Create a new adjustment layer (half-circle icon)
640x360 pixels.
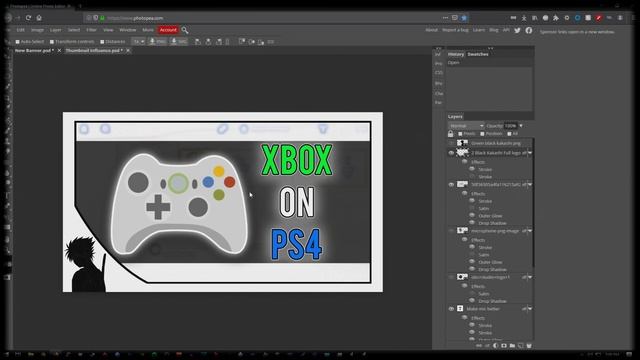[496, 346]
